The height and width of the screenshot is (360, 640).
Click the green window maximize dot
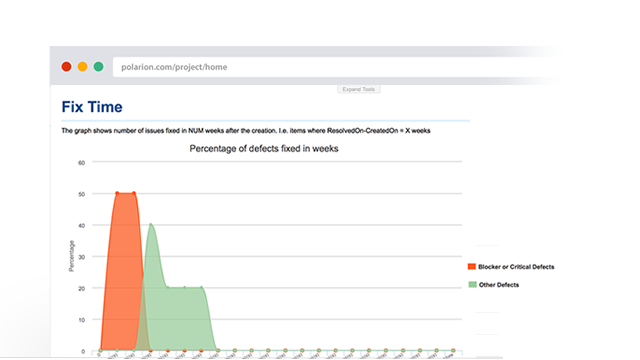tap(98, 67)
